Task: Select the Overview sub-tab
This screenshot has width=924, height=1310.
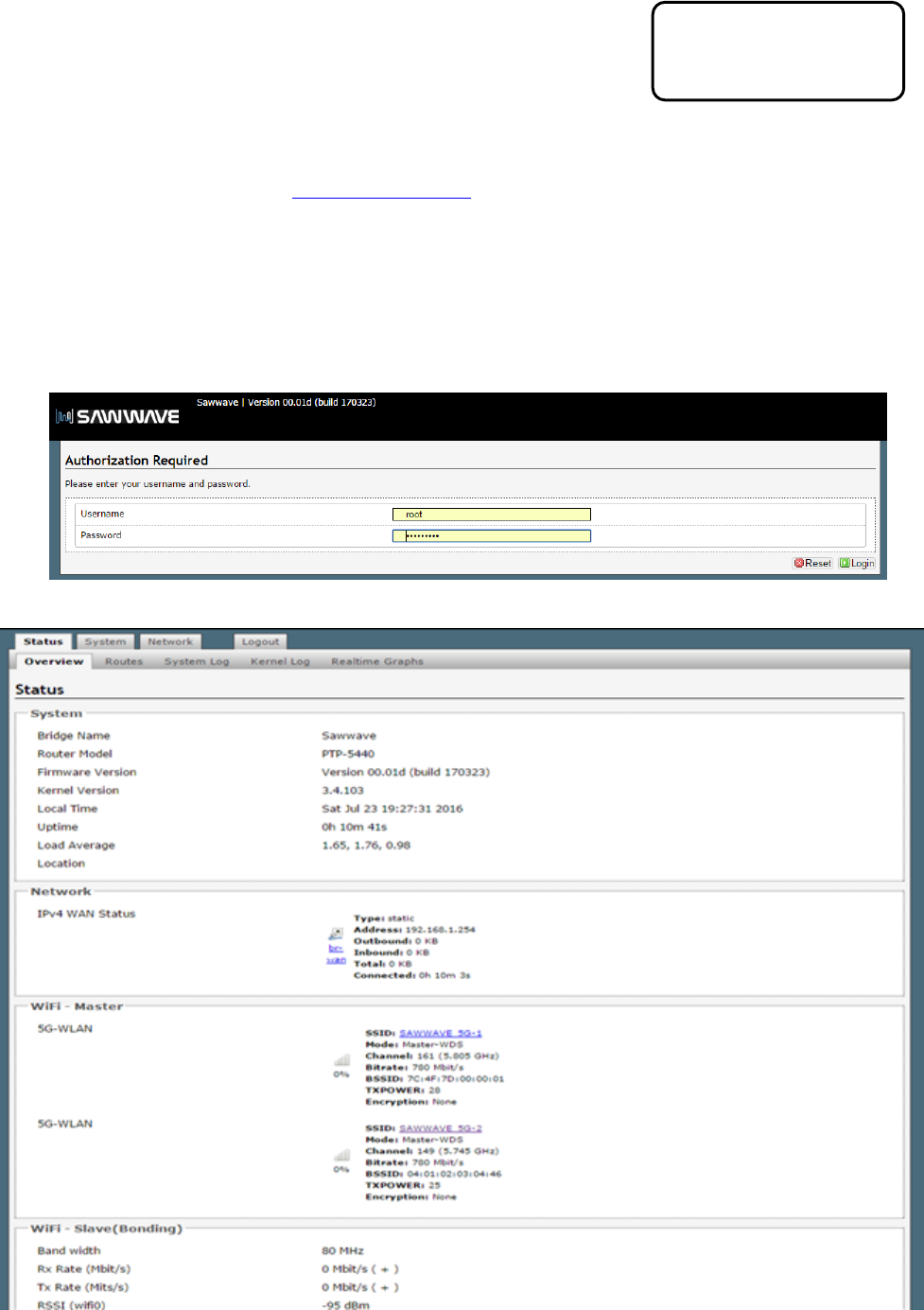Action: pos(54,661)
